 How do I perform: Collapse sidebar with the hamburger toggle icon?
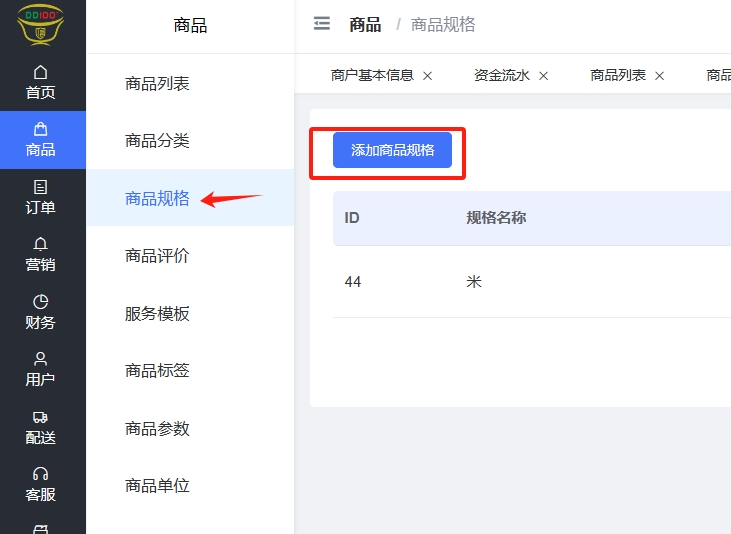[x=322, y=24]
